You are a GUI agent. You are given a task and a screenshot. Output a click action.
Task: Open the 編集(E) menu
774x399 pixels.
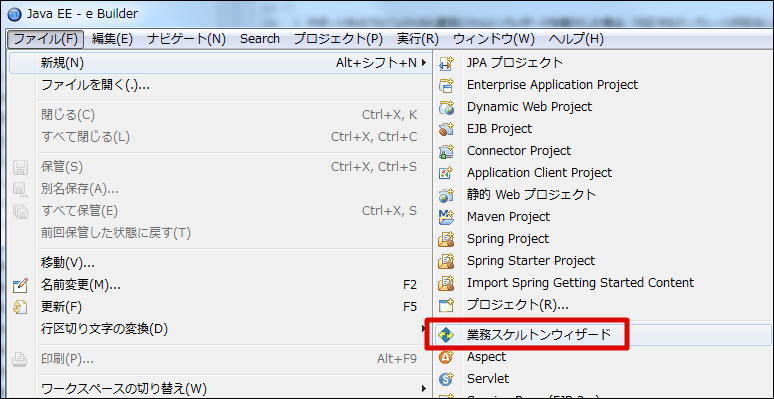112,39
